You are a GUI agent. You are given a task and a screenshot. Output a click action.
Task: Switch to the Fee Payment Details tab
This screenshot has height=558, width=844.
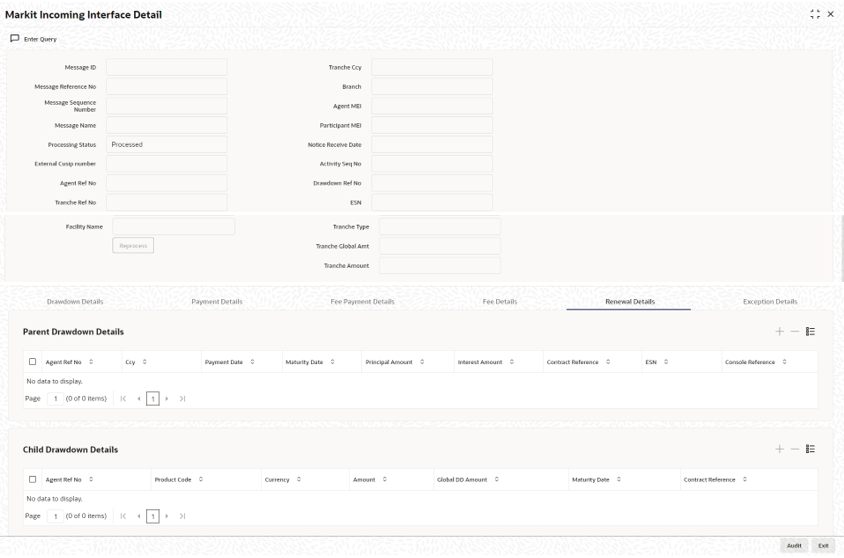pyautogui.click(x=362, y=302)
